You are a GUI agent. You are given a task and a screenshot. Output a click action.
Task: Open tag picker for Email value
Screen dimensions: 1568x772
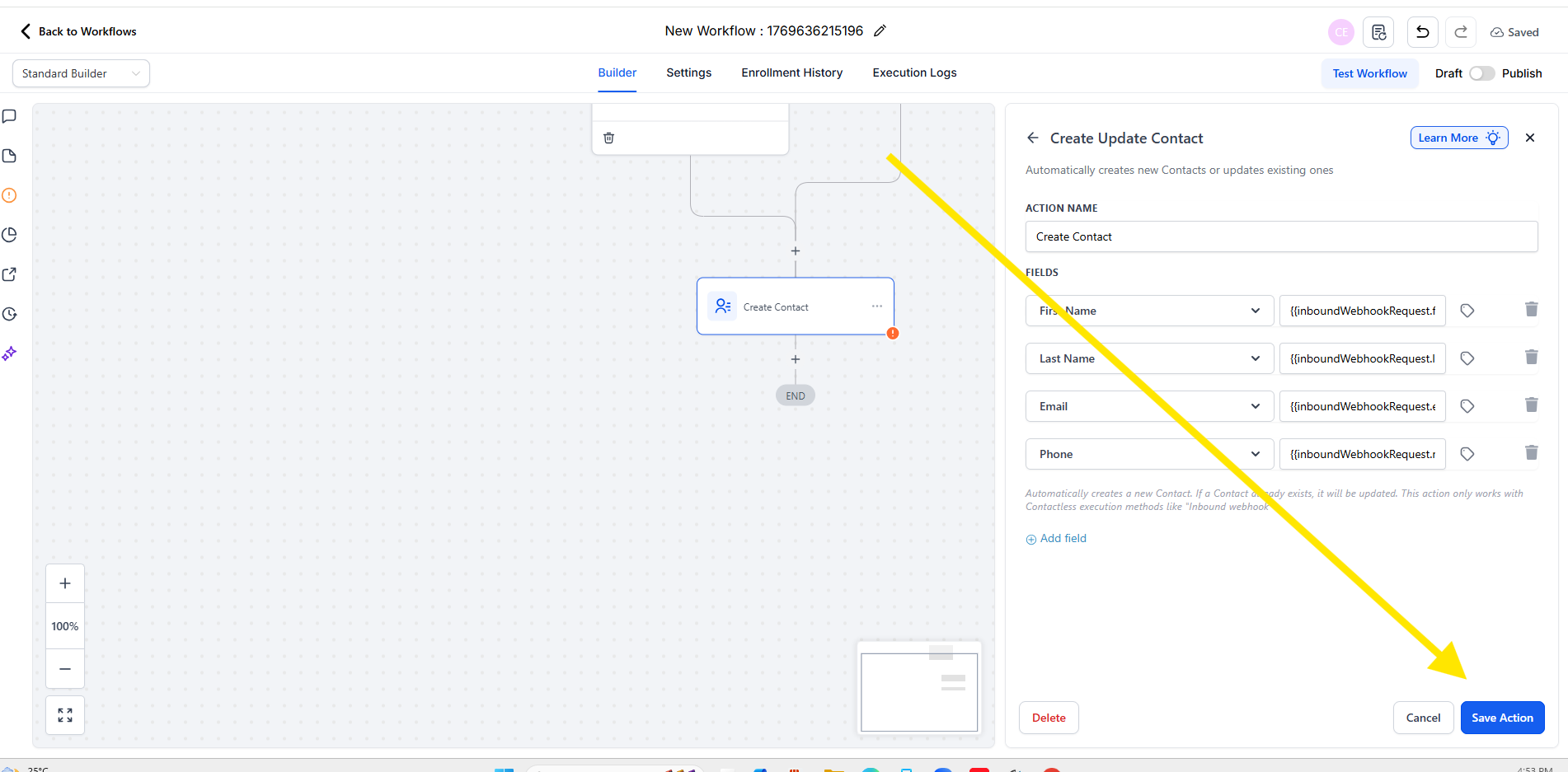pos(1467,406)
